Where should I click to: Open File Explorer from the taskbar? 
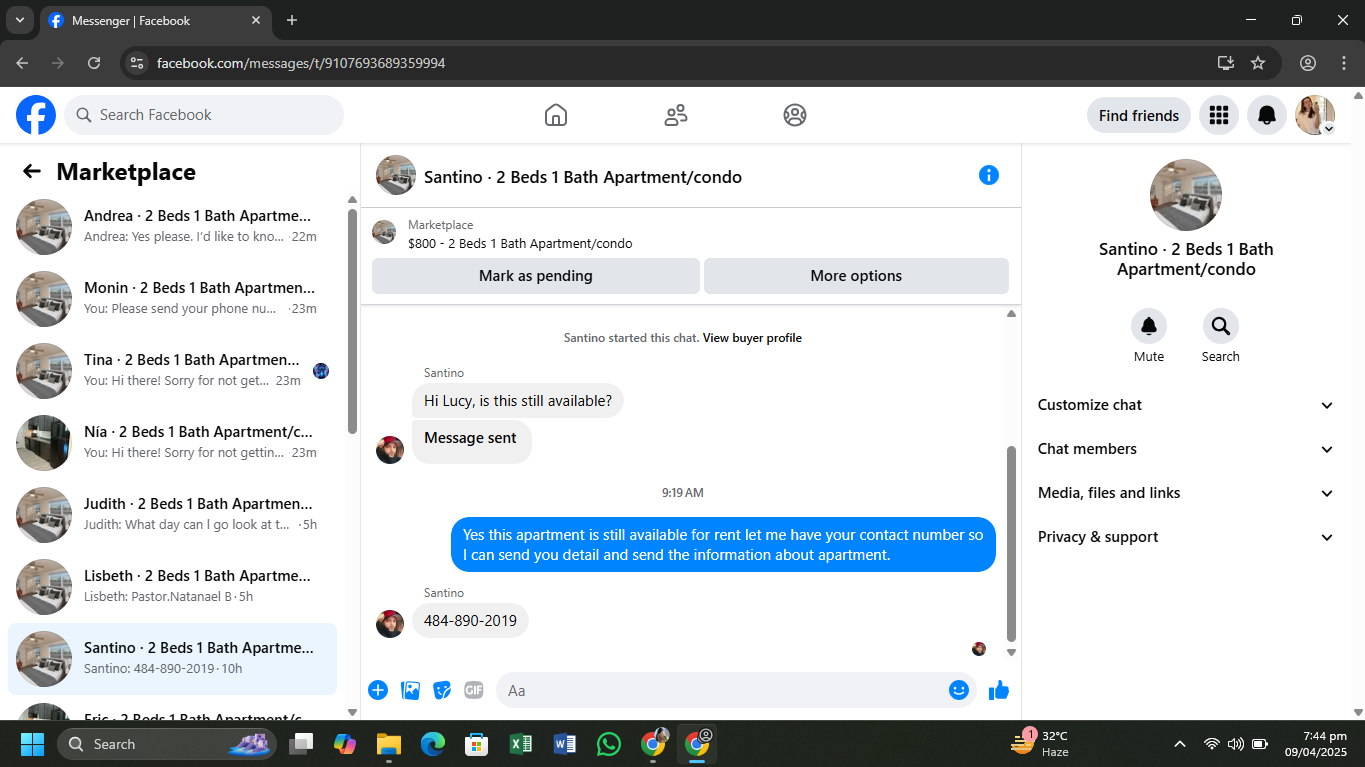click(x=388, y=744)
